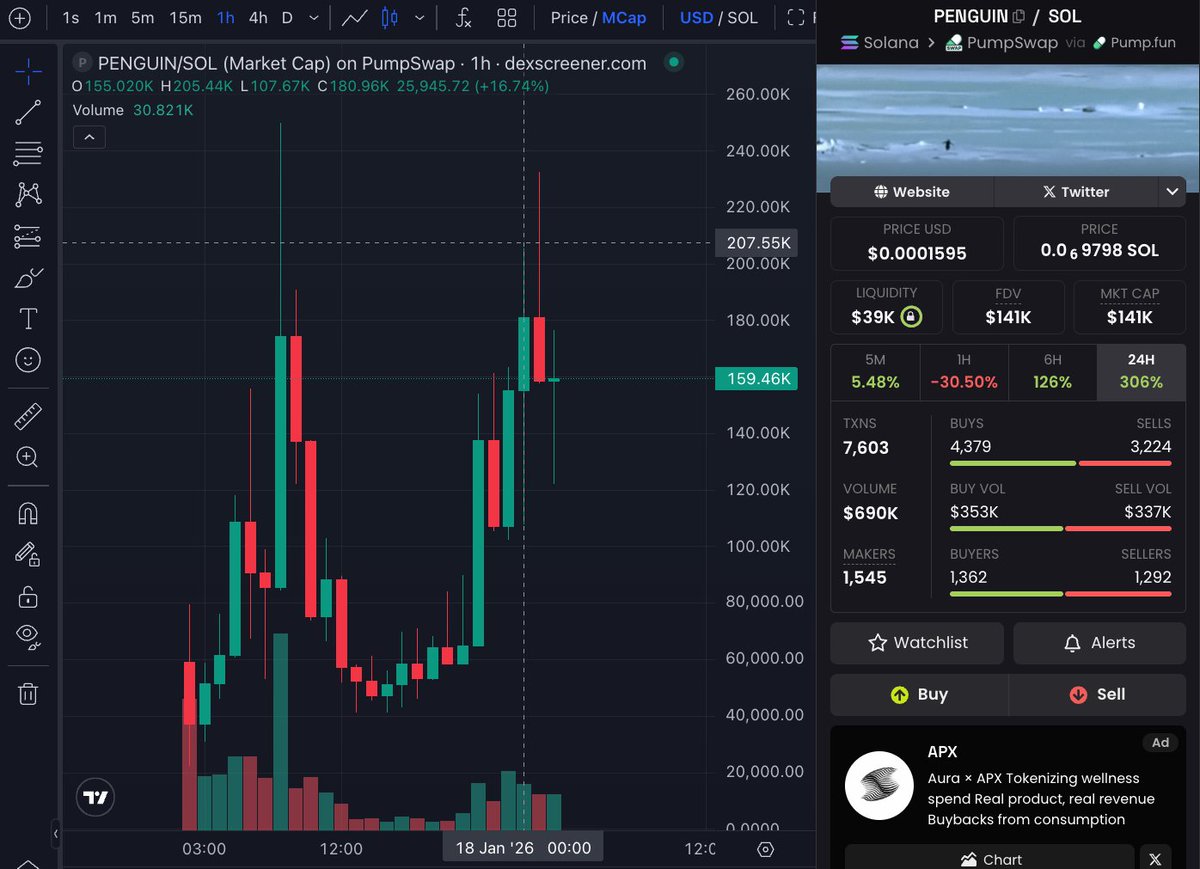Select the trend line drawing tool

27,113
